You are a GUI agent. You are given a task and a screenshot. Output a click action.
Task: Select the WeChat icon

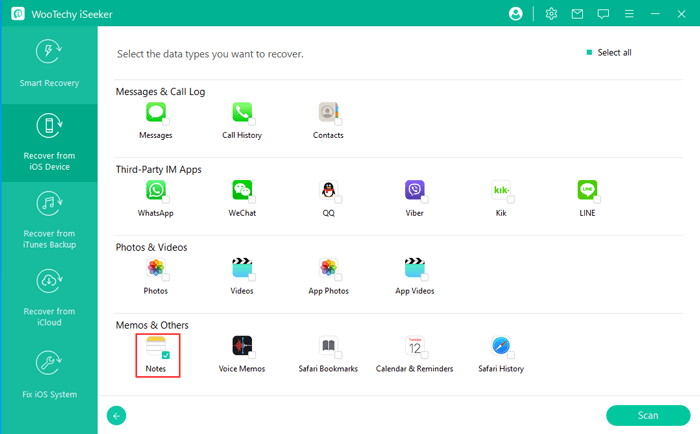tap(242, 190)
